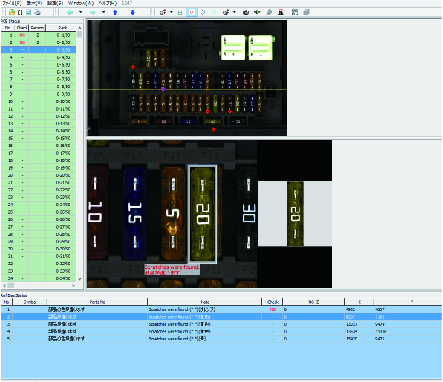Click the camera icon in toolbar

click(x=246, y=12)
